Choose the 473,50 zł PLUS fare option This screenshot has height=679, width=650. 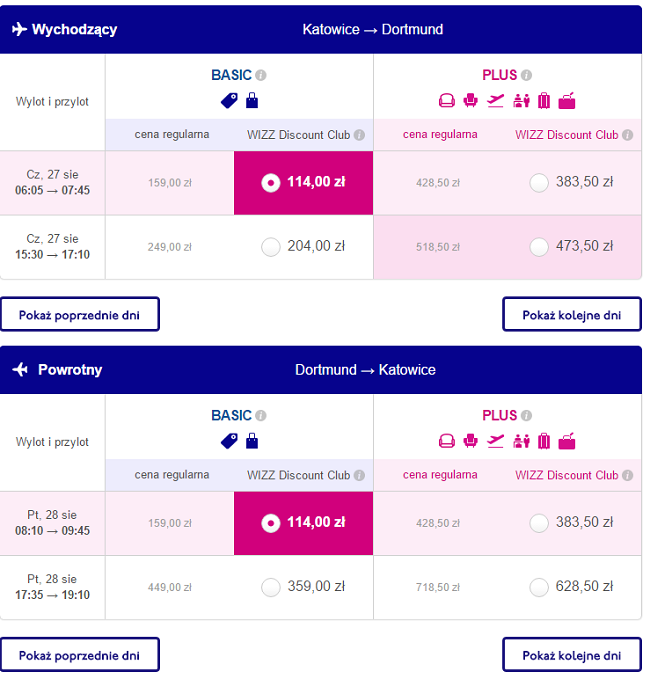[539, 247]
